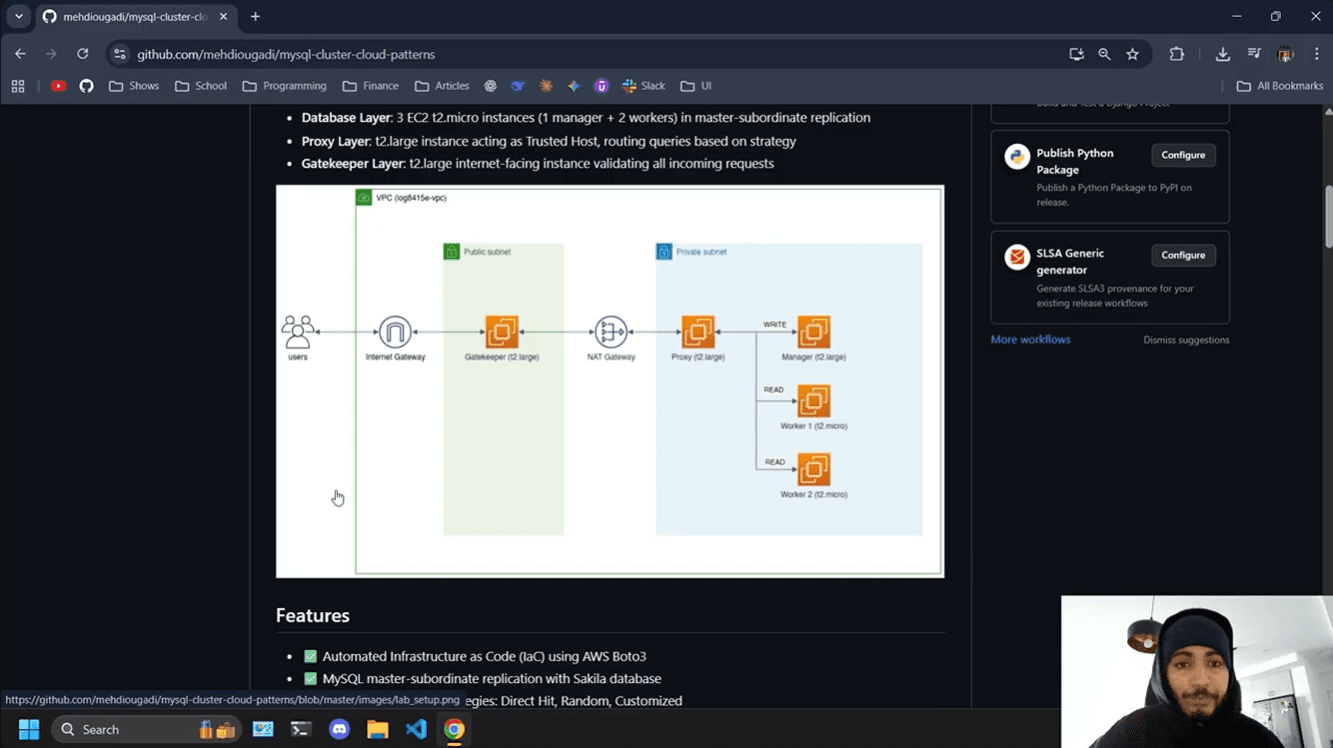Viewport: 1333px width, 748px height.
Task: Launch Visual Studio Code from taskbar
Action: click(416, 729)
